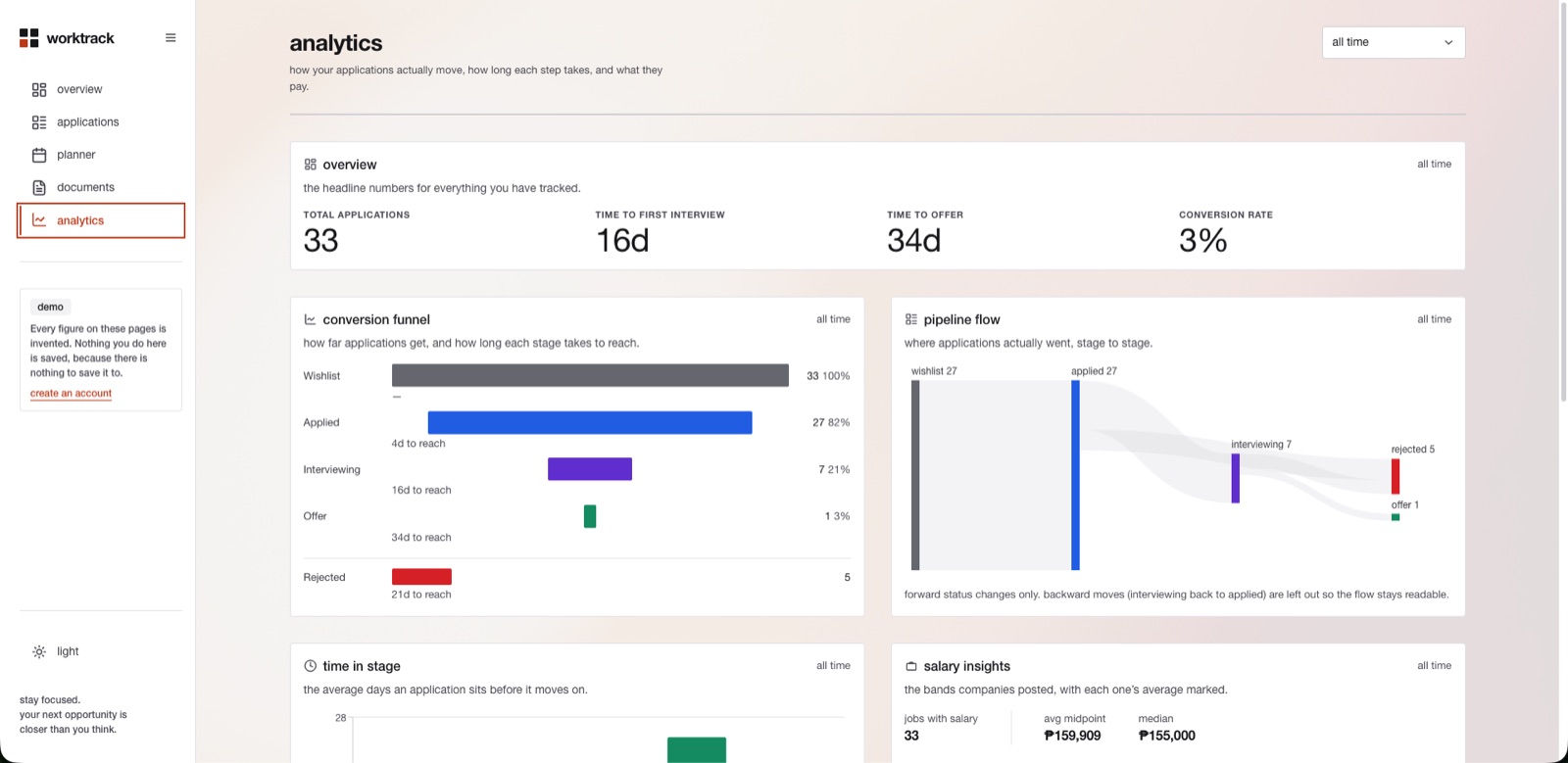
Task: Click the page vertical scrollbar
Action: (1563, 201)
